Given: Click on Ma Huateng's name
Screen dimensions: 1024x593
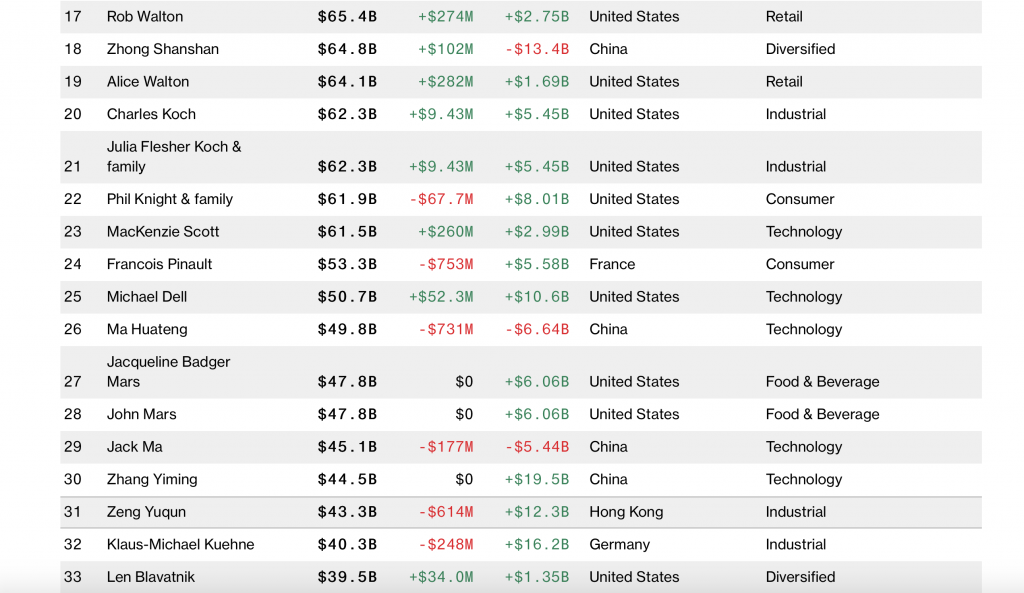Looking at the screenshot, I should click(x=147, y=329).
